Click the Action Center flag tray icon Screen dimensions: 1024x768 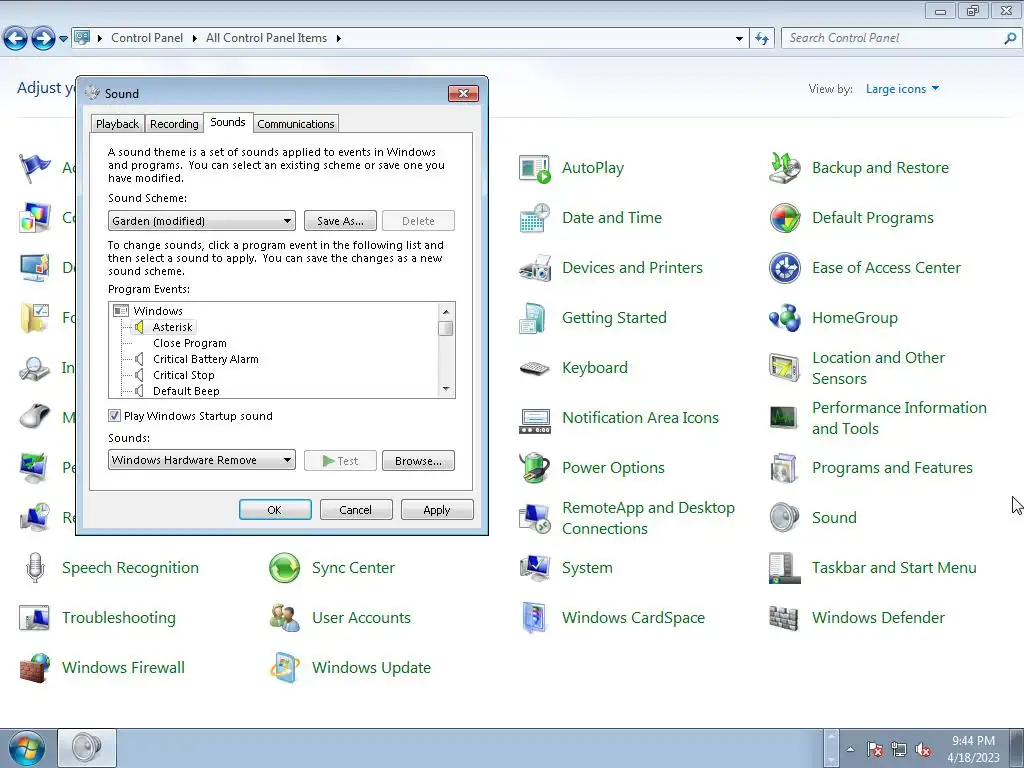coord(874,750)
